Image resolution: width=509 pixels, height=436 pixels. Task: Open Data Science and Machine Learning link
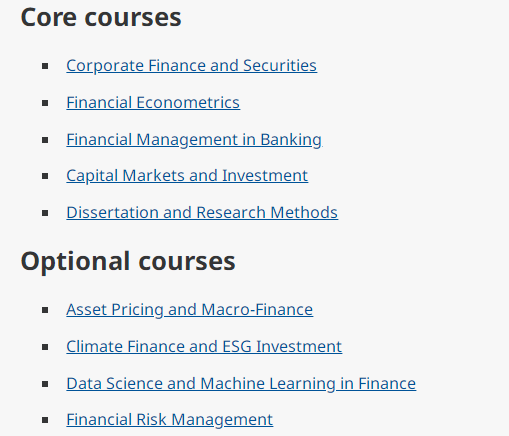(241, 384)
